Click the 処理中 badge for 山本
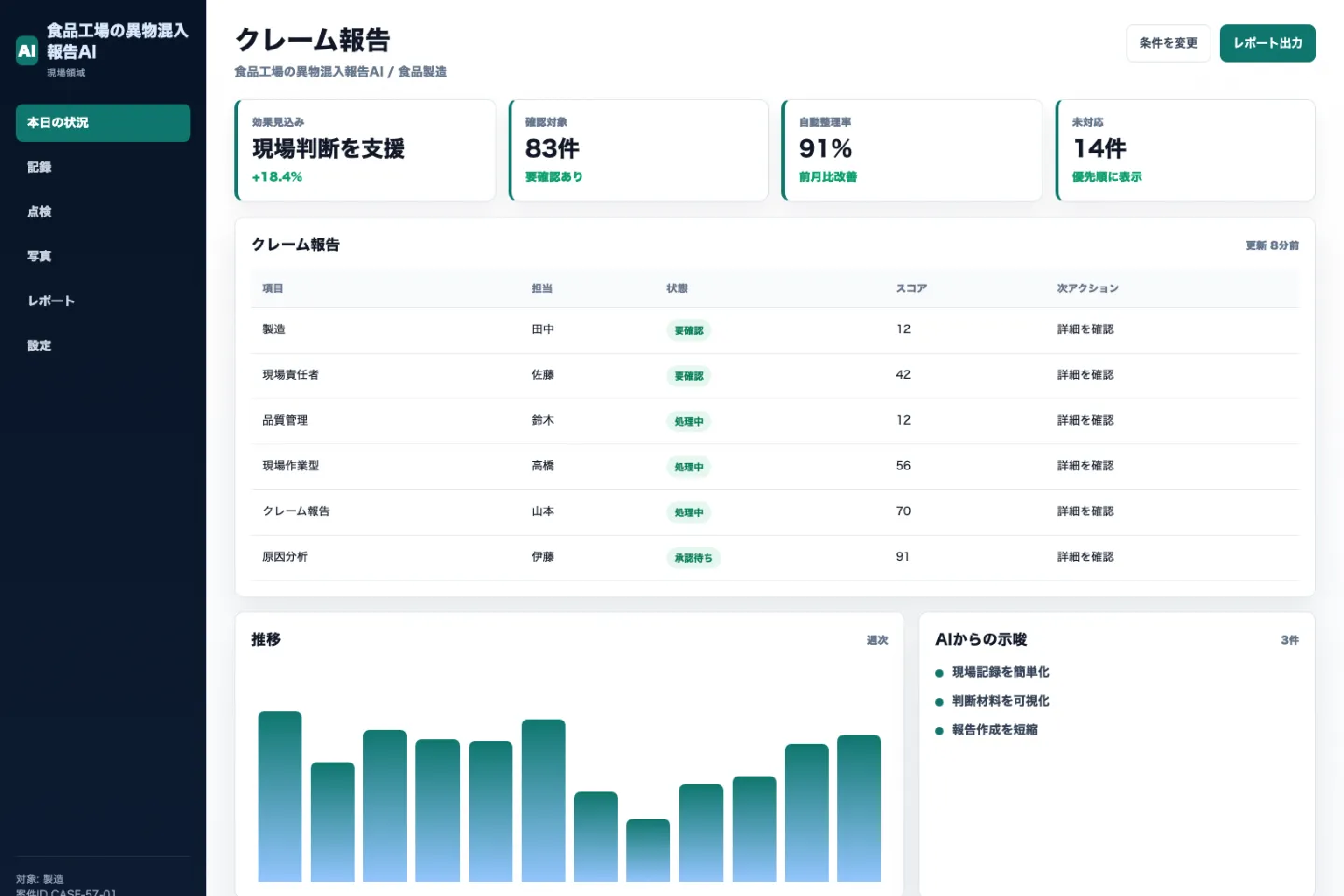Screen dimensions: 1344x896 point(689,512)
